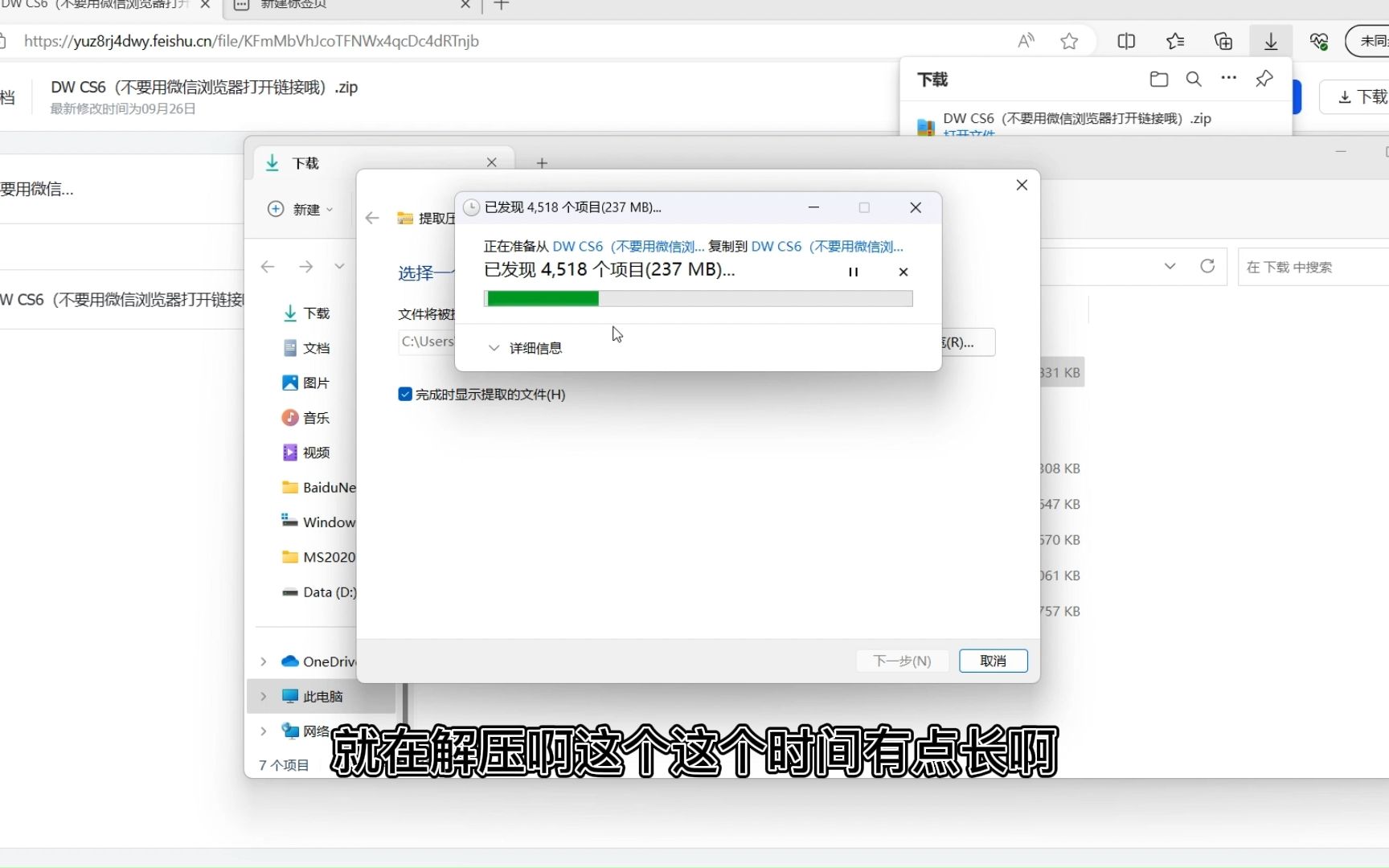Click DW CS6 zip title on Feishu page
The width and height of the screenshot is (1389, 868).
tap(204, 87)
